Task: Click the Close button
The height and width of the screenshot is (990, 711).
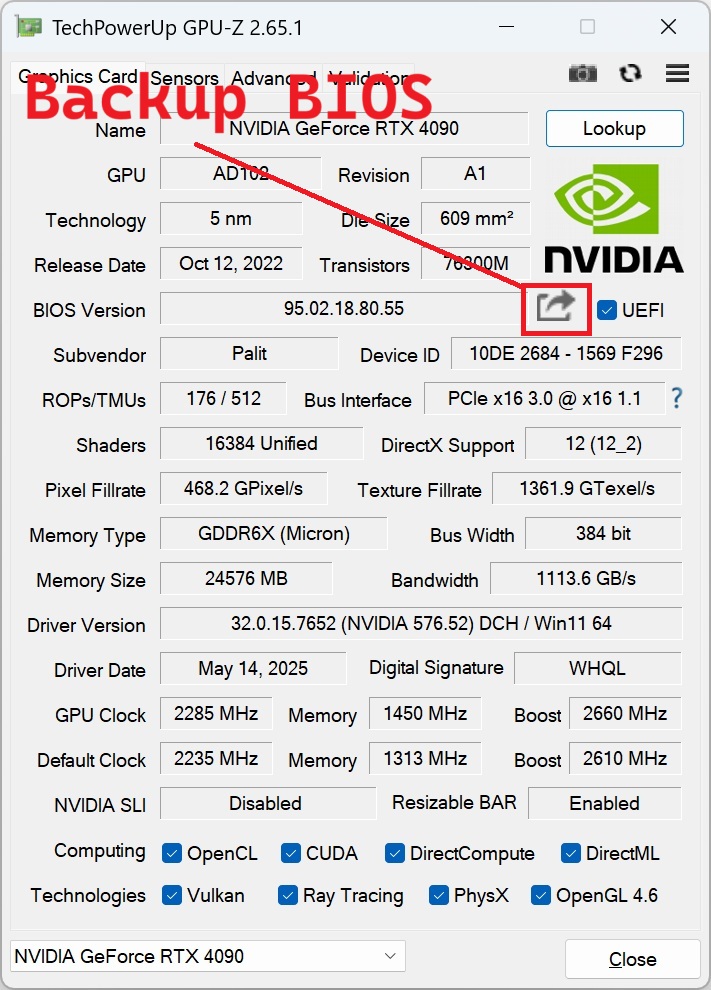Action: coord(632,959)
